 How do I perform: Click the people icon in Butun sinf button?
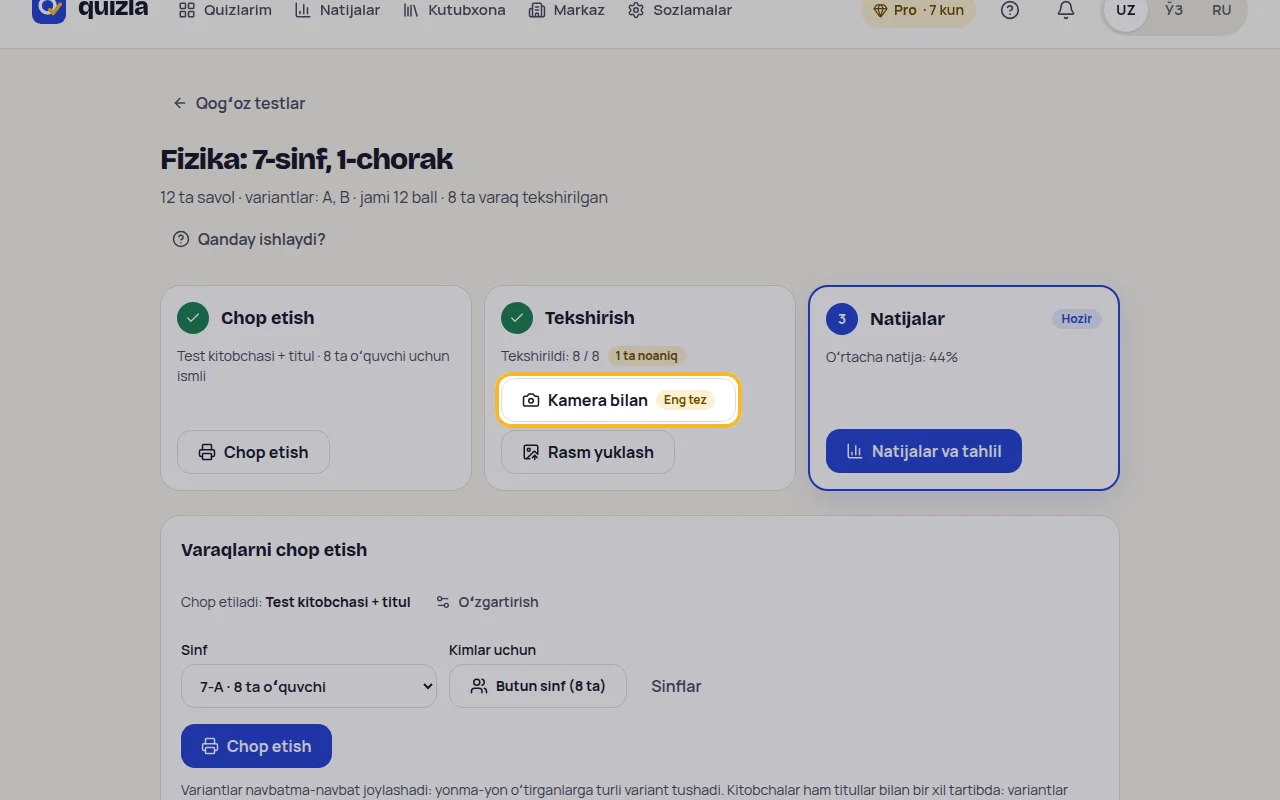coord(479,686)
